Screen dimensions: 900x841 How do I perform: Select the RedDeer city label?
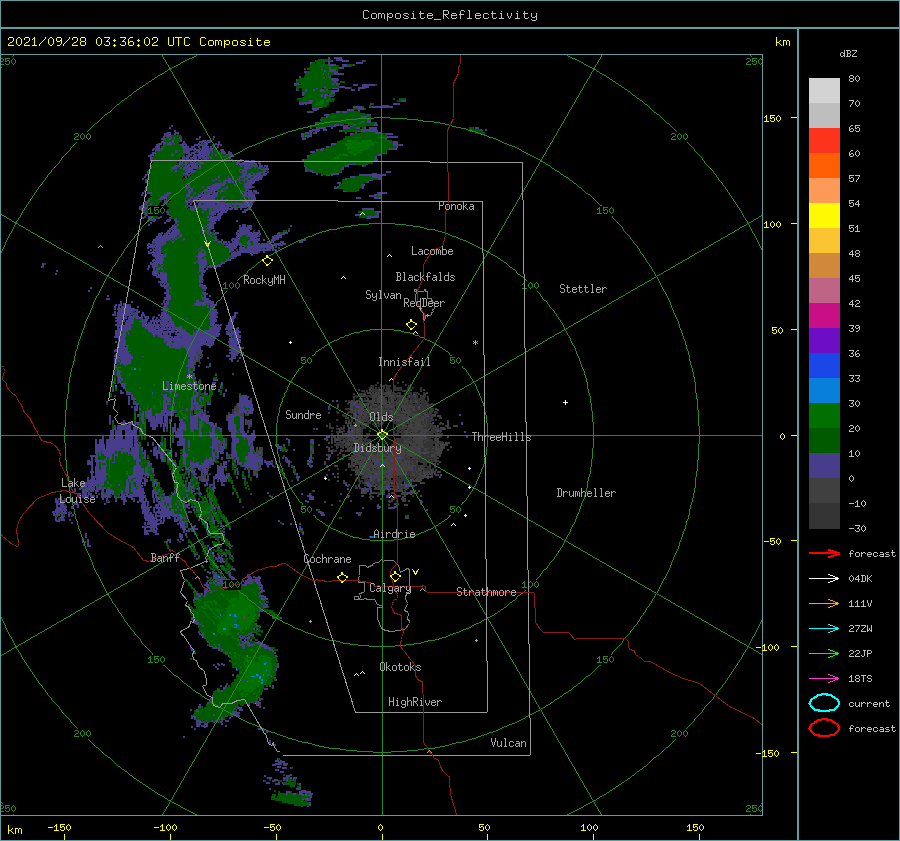[424, 303]
